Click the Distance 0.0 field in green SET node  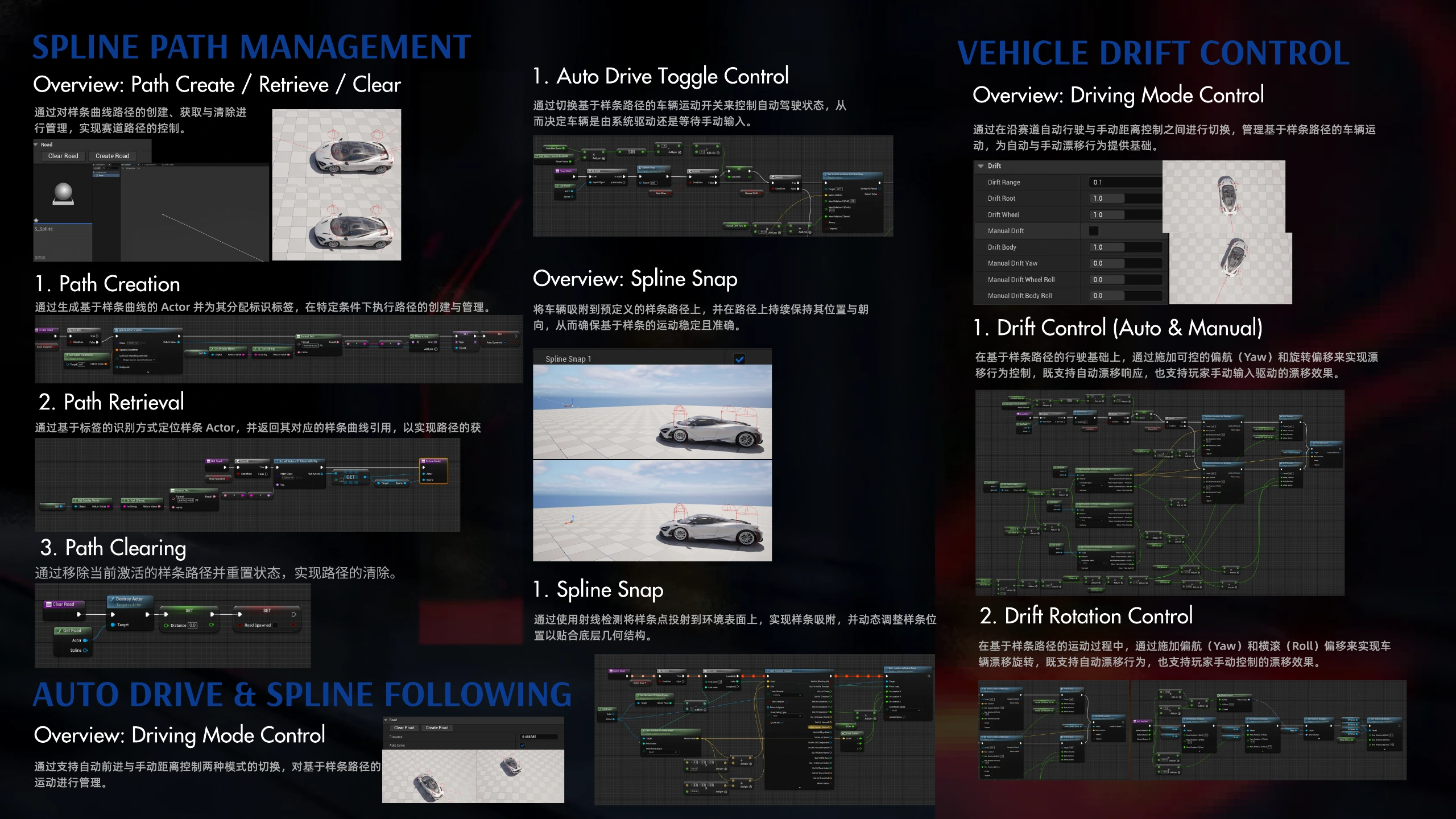tap(193, 625)
